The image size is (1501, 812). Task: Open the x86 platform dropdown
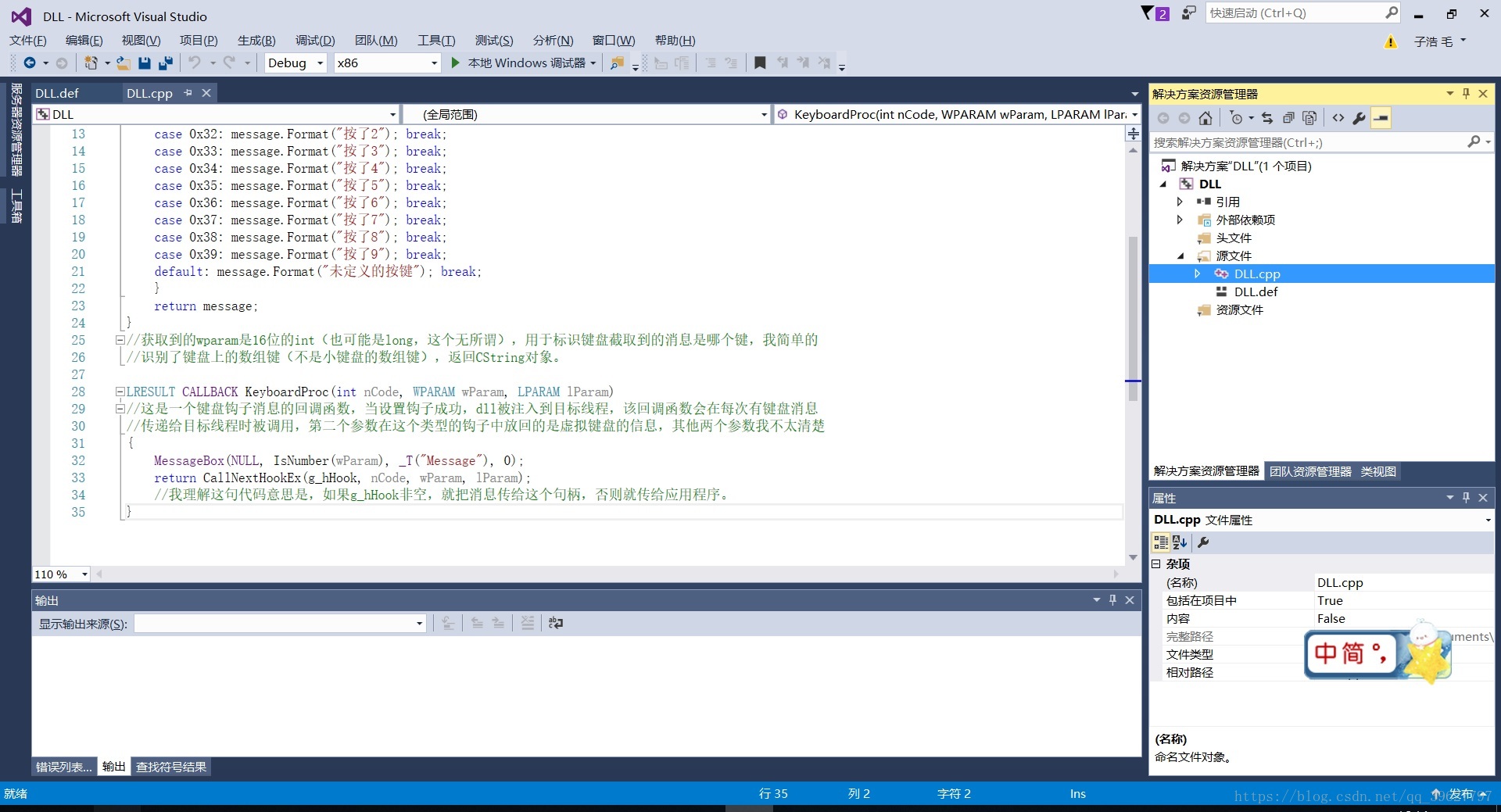coord(435,63)
